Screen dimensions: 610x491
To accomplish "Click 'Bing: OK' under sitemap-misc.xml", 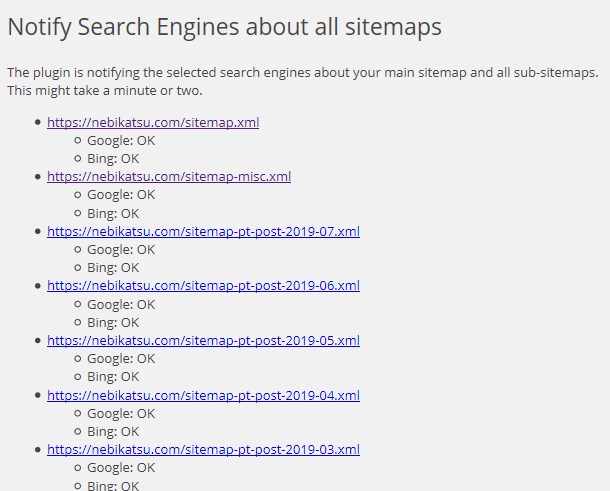I will tap(113, 213).
